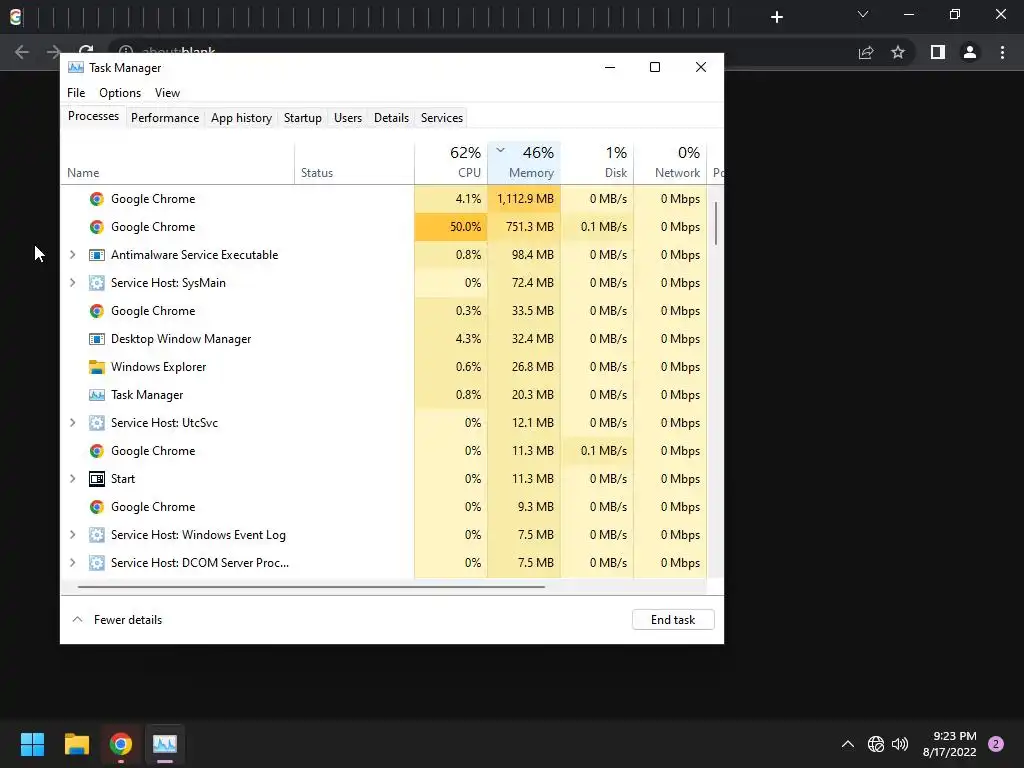This screenshot has width=1024, height=768.
Task: Switch to the App history tab
Action: coord(241,118)
